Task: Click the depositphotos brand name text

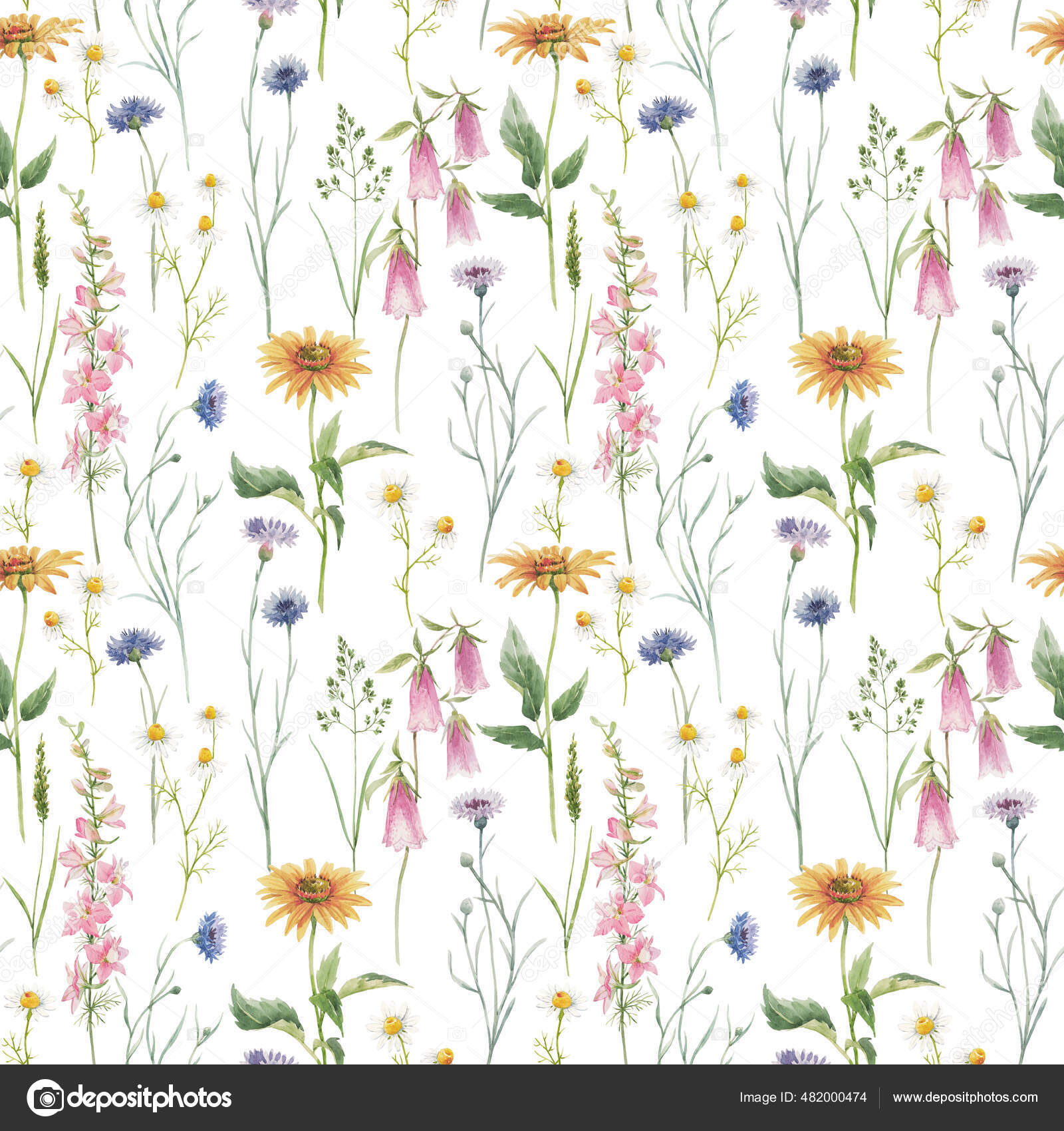Action: tap(151, 1098)
